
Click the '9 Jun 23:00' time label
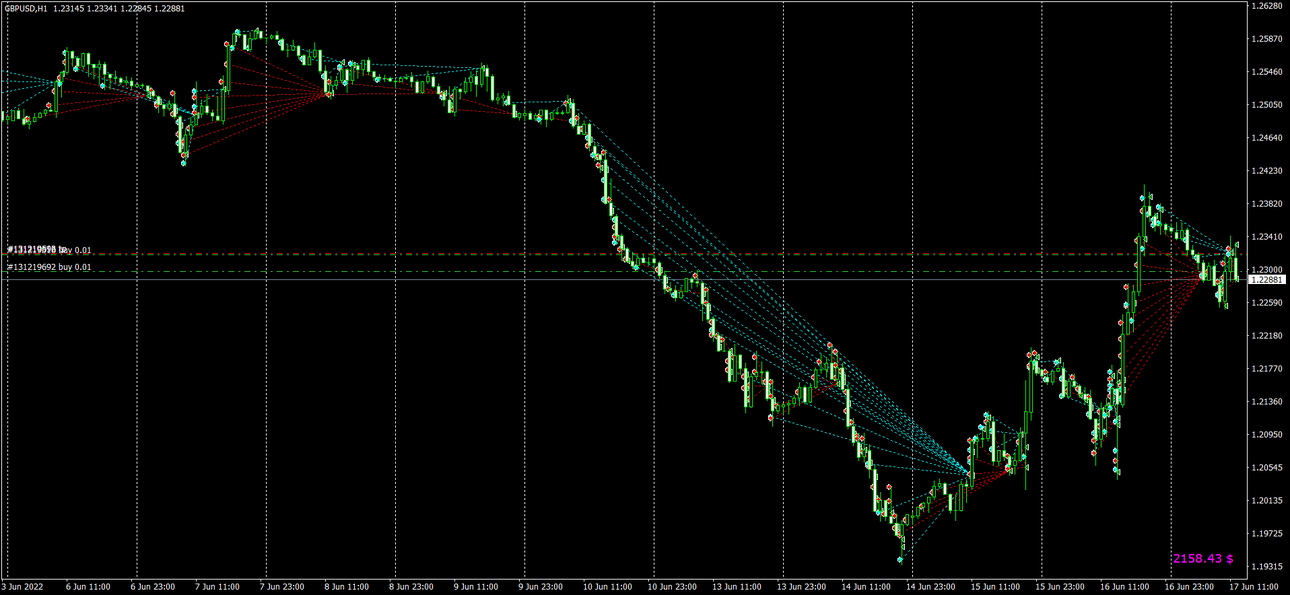click(540, 587)
